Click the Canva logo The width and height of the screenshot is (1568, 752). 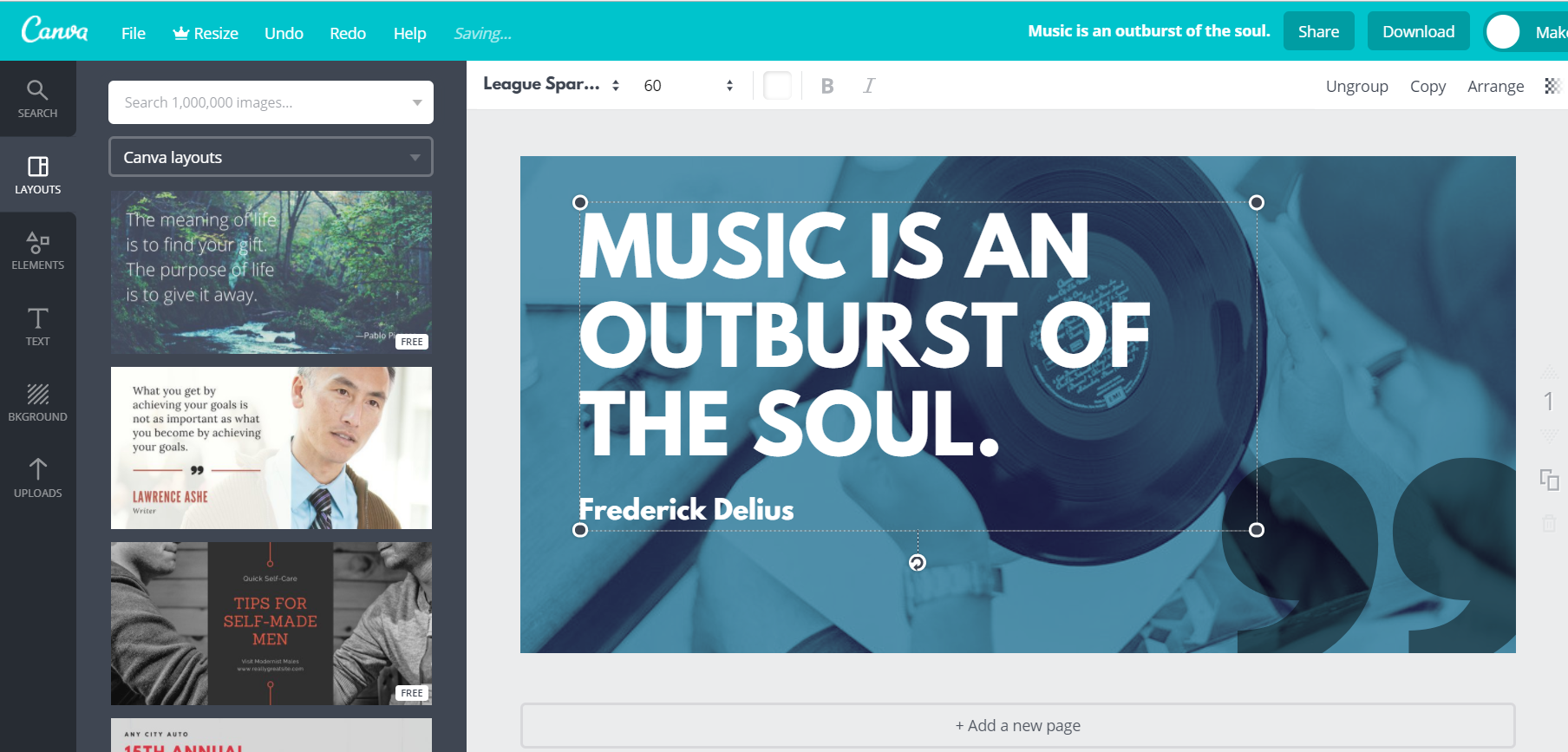pyautogui.click(x=55, y=30)
